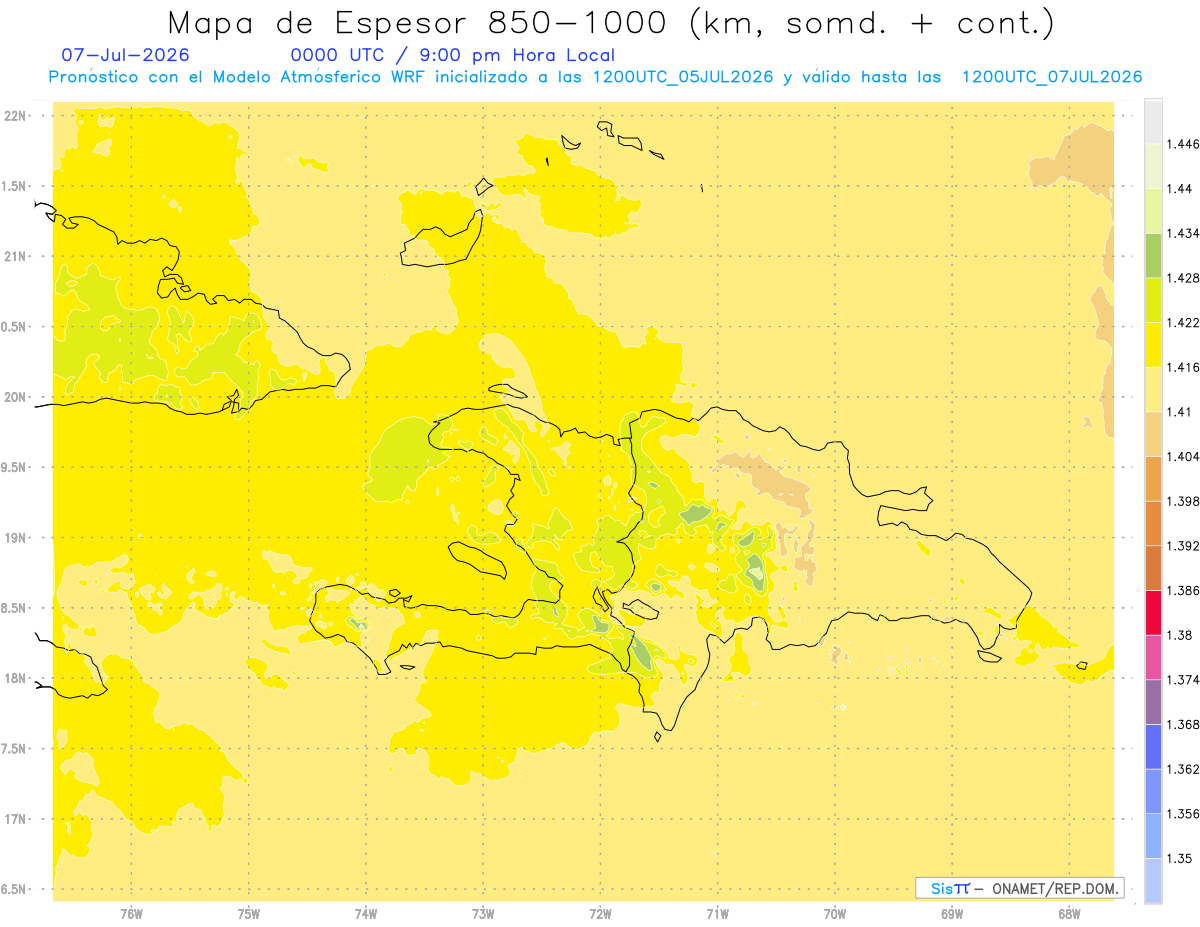Viewport: 1200px width, 927px height.
Task: Select the purple 1.368–1.374 legend band
Action: pos(1153,701)
